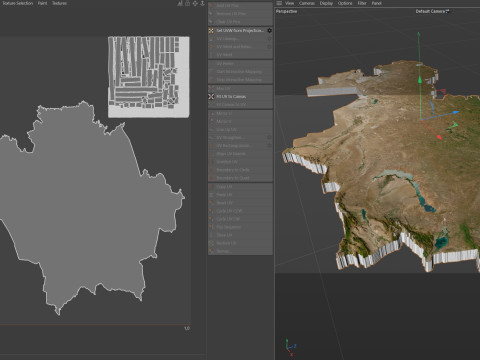Click the Align UV Islands command
The height and width of the screenshot is (360, 480).
[240, 154]
